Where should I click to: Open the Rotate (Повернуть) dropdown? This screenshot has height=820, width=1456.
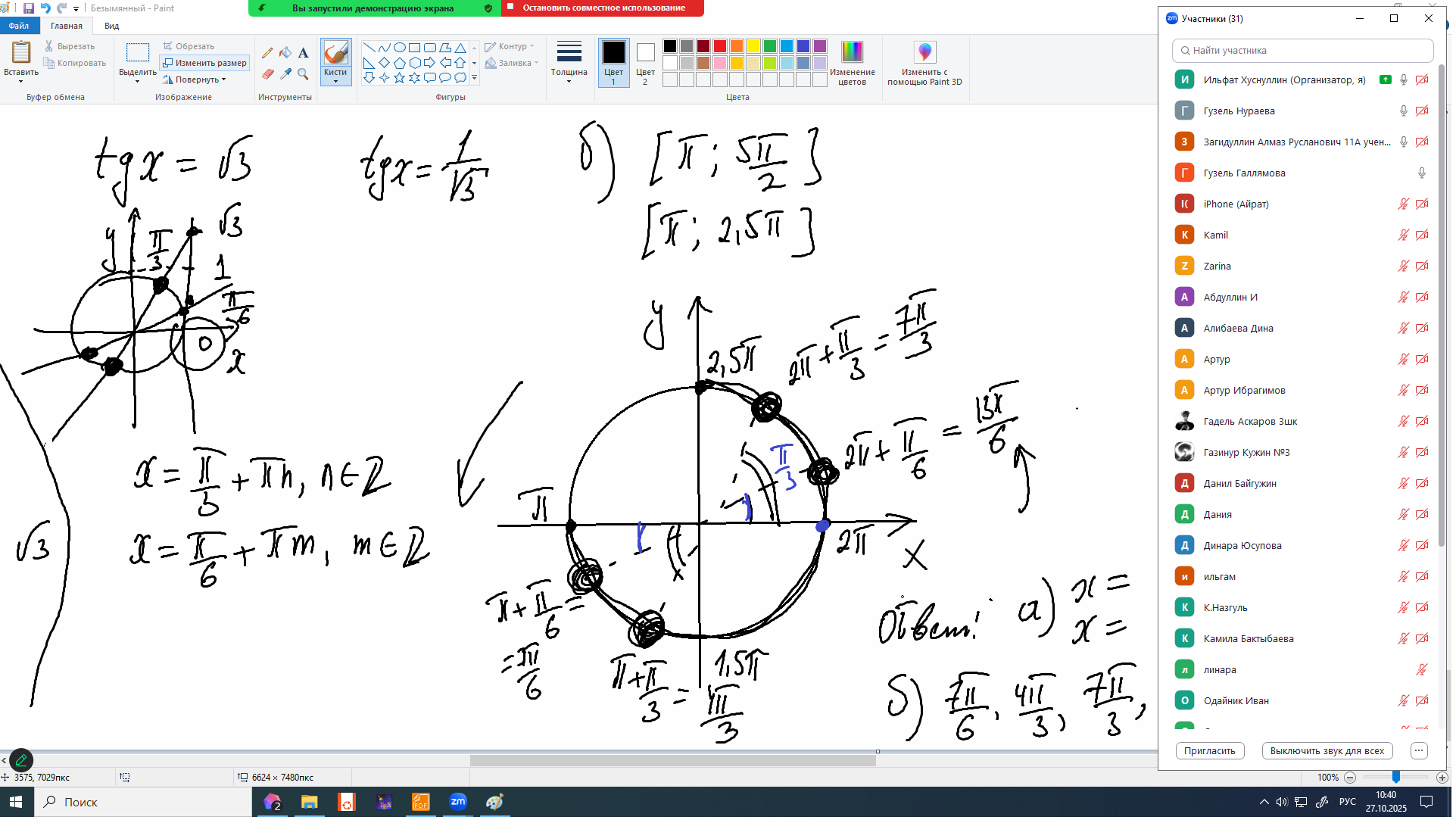(x=196, y=80)
